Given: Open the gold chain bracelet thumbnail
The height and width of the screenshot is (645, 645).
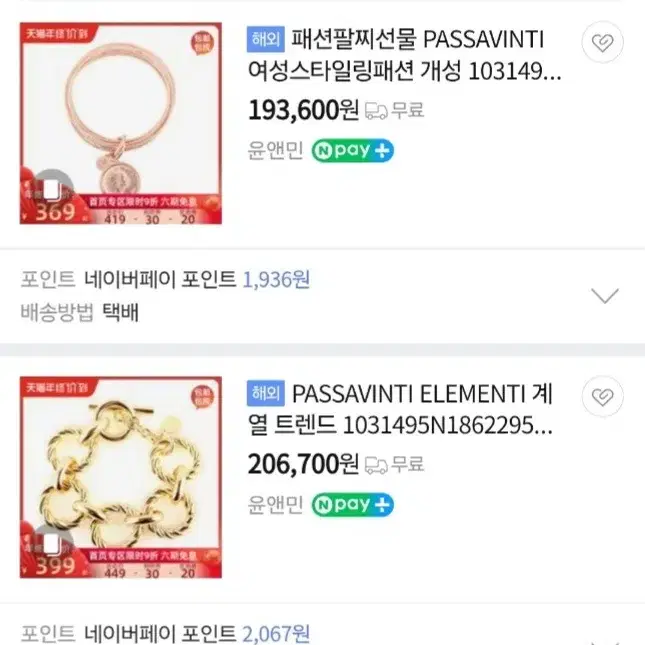Looking at the screenshot, I should coord(121,477).
